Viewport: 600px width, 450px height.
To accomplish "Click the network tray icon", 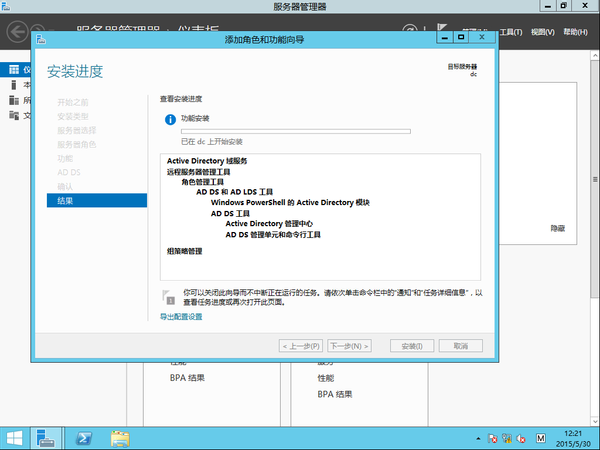I will (507, 439).
